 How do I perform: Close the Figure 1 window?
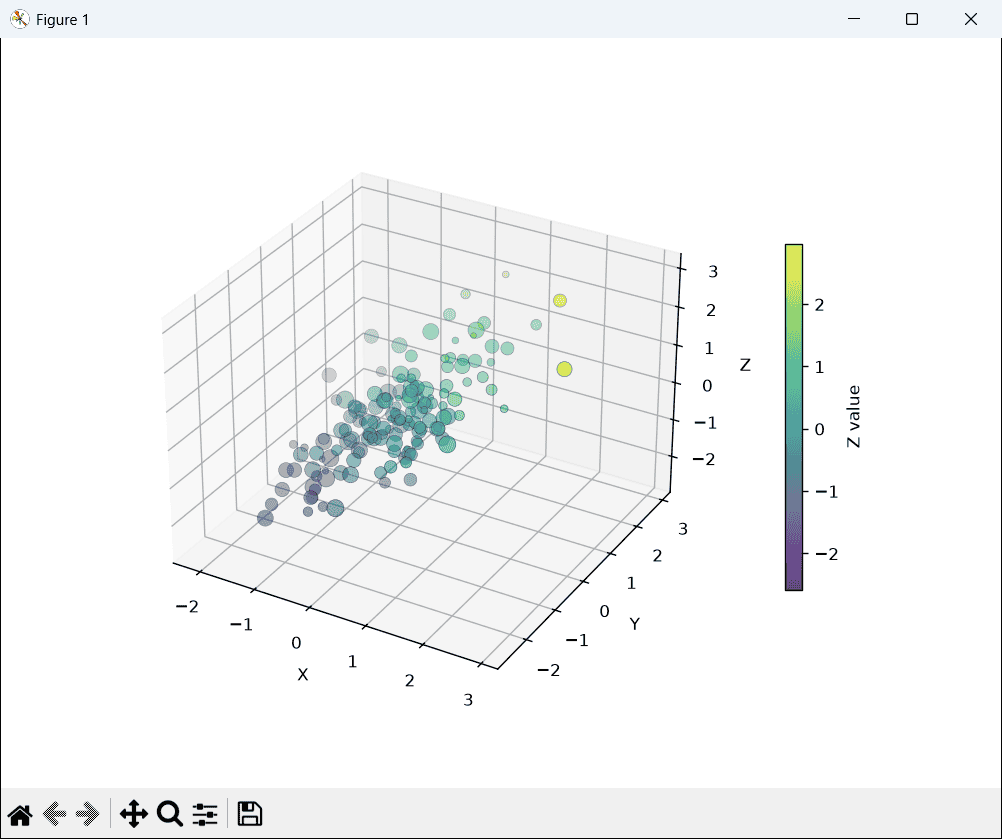[971, 19]
